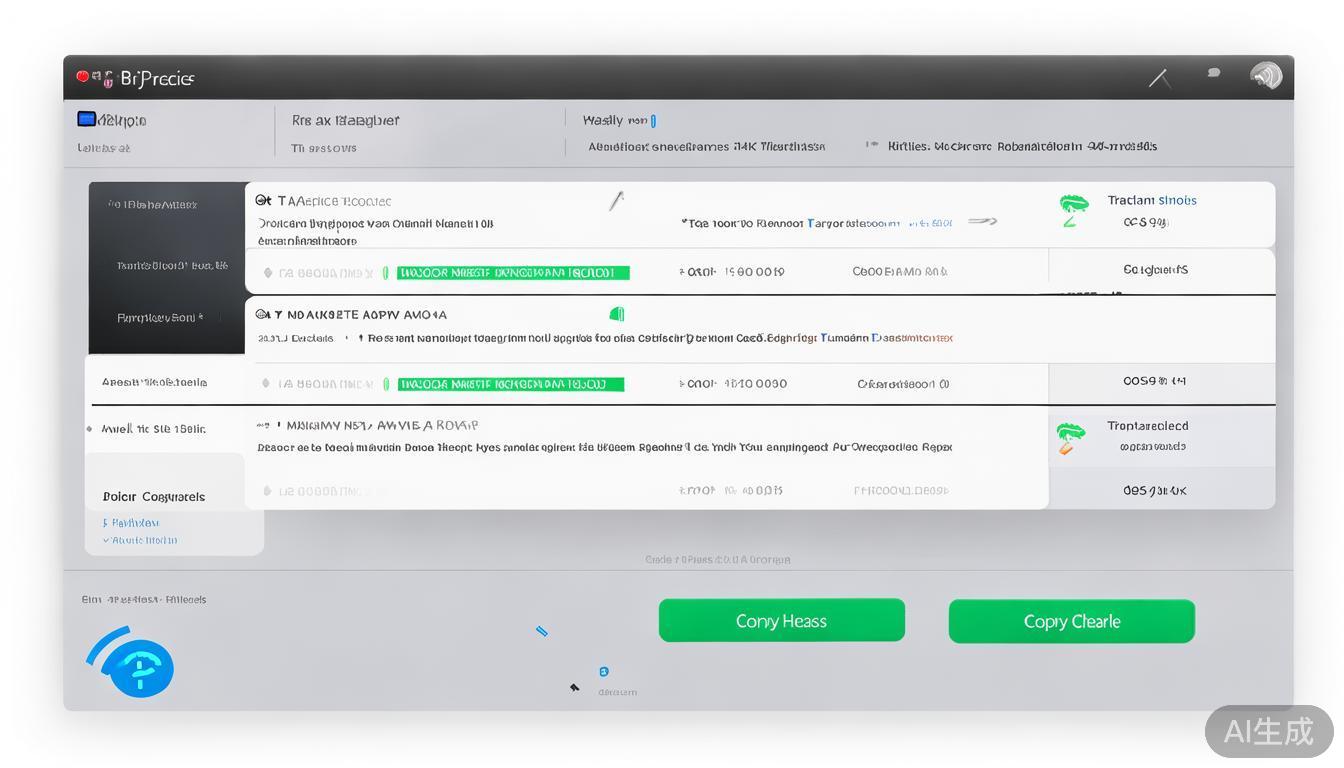Viewport: 1344px width, 768px height.
Task: Expand the blue chevron item under Boicir Cogurarels
Action: [x=140, y=540]
